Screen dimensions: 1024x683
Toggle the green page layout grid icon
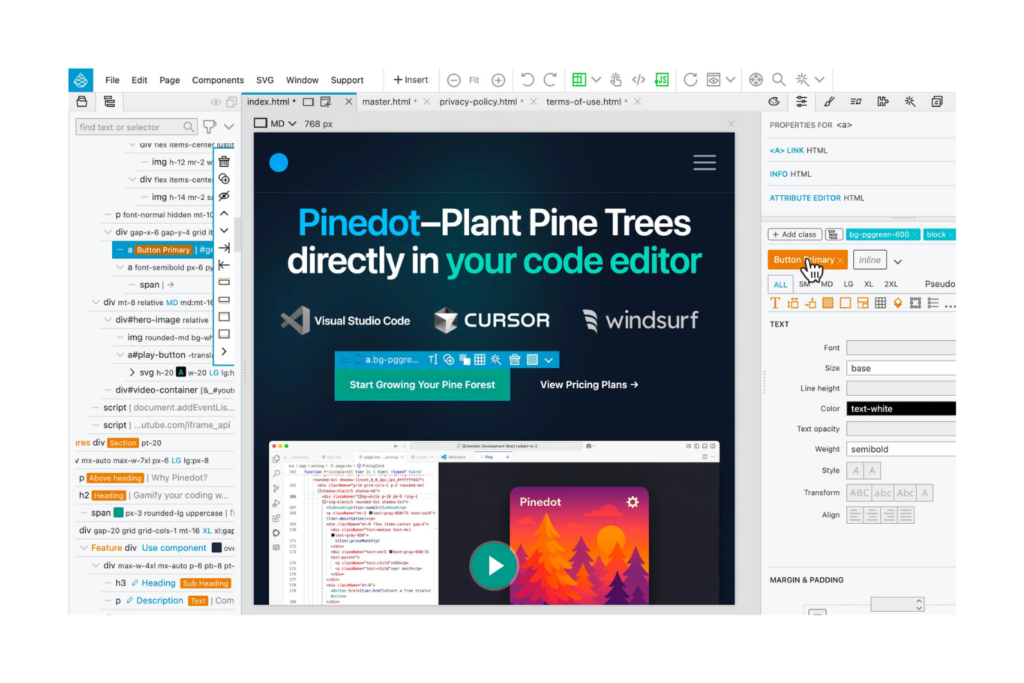(579, 80)
